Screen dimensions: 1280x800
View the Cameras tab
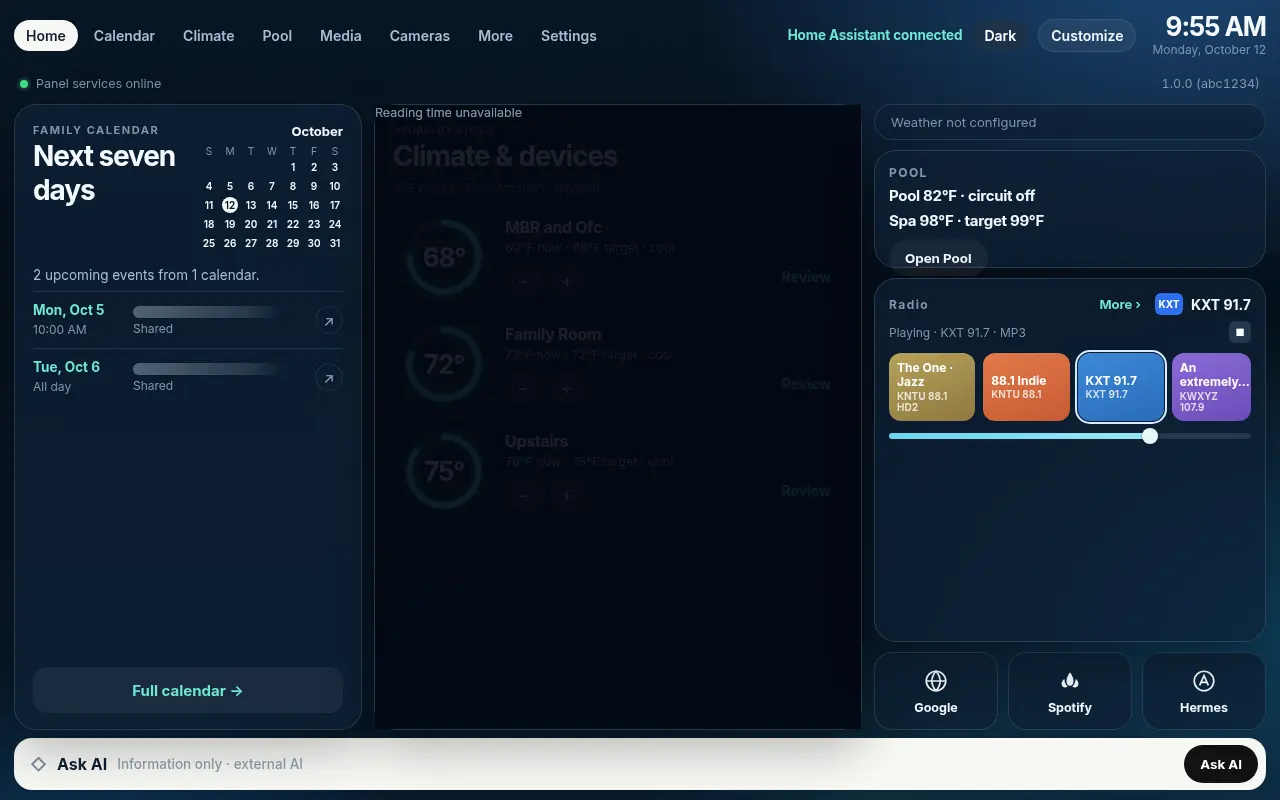pos(420,35)
